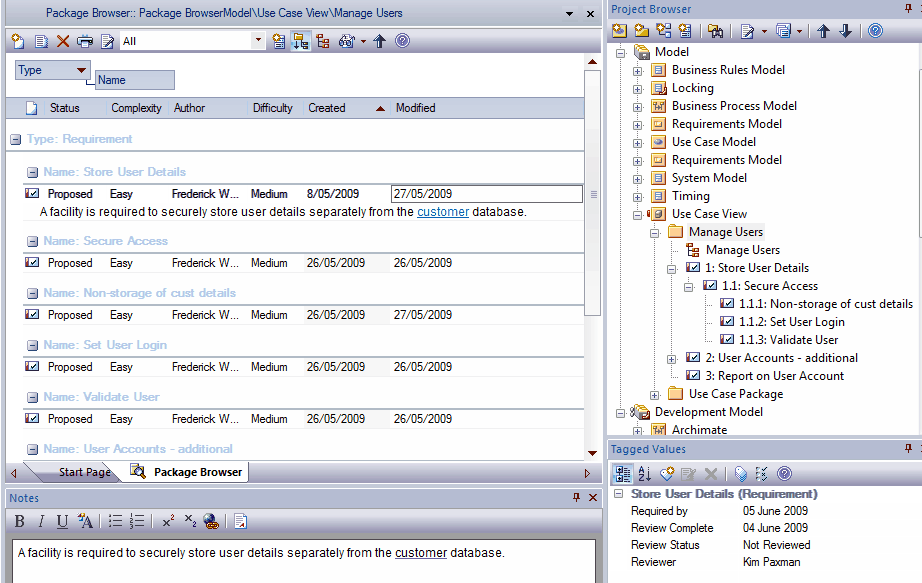This screenshot has height=583, width=922.
Task: Toggle bold formatting in the Notes toolbar
Action: pos(19,521)
